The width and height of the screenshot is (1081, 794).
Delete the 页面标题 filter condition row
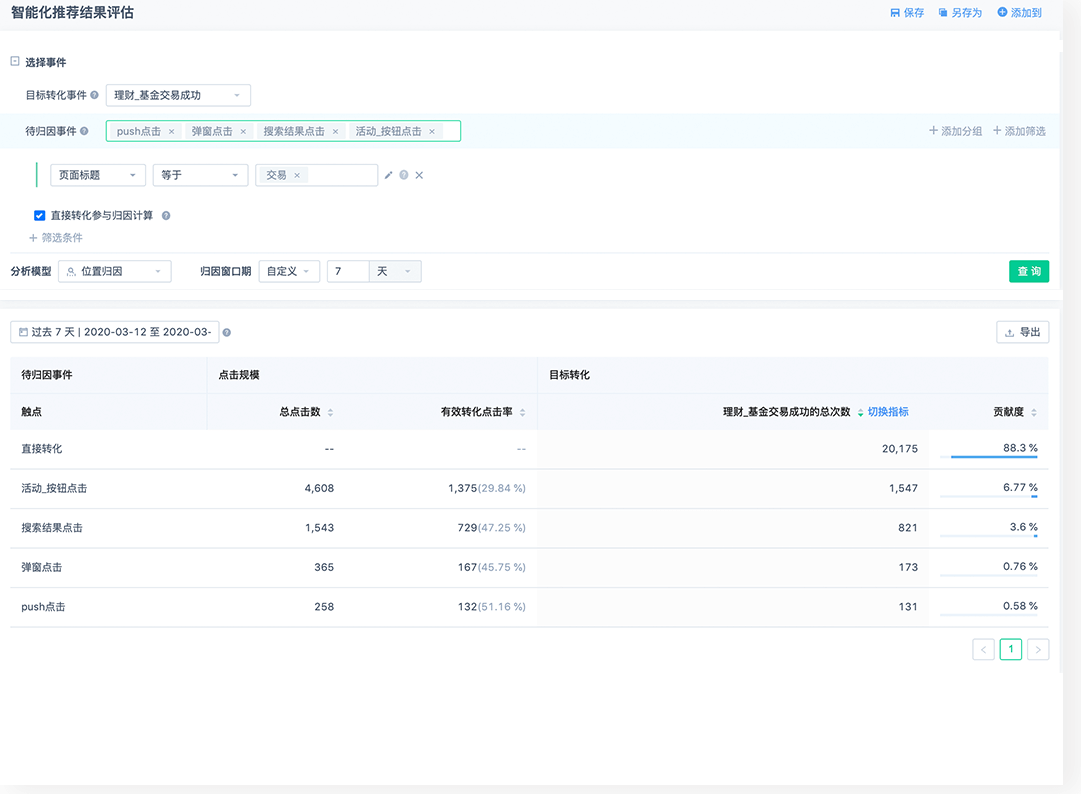pyautogui.click(x=419, y=175)
